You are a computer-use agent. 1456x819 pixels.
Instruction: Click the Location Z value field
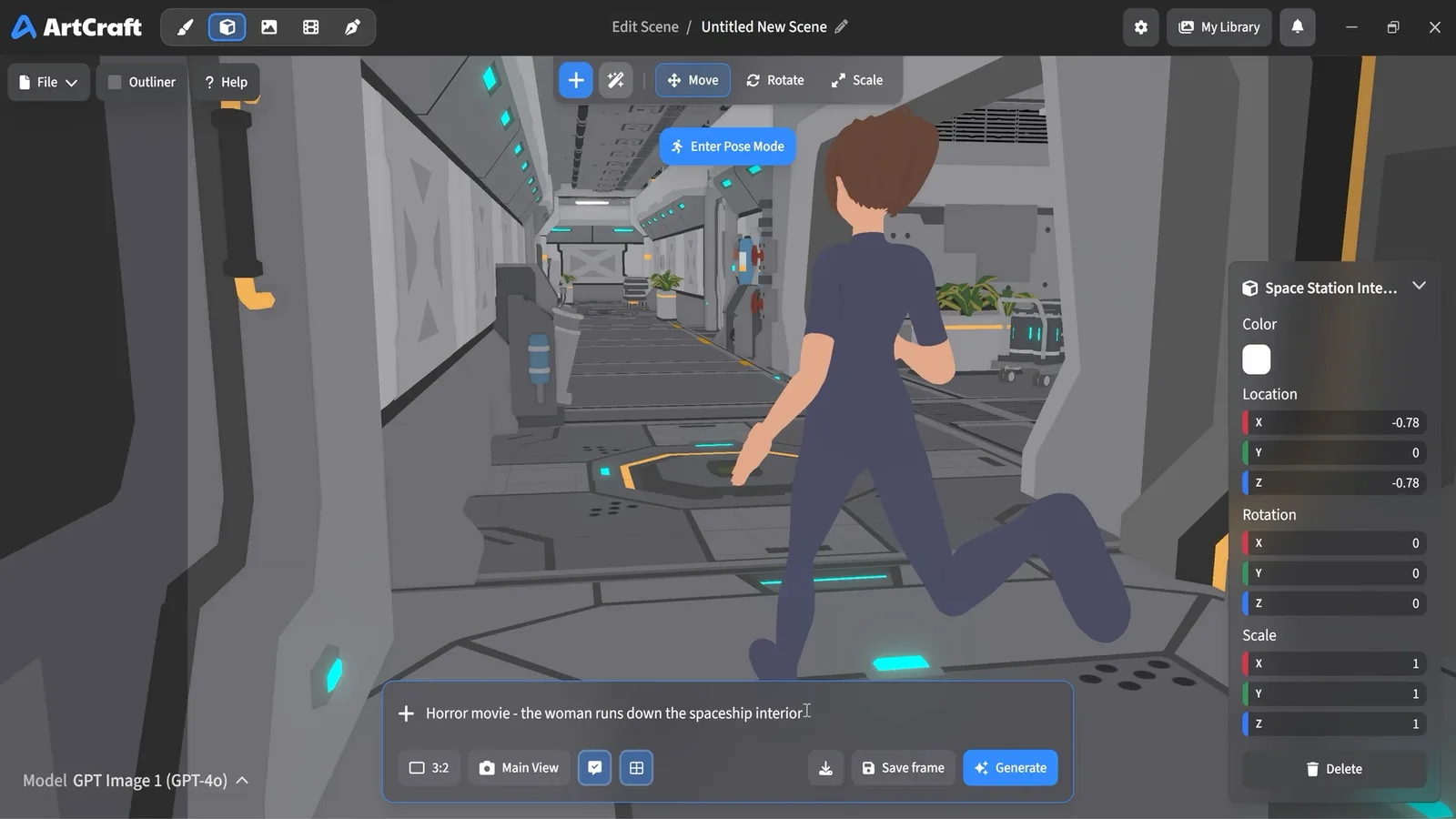click(1334, 482)
